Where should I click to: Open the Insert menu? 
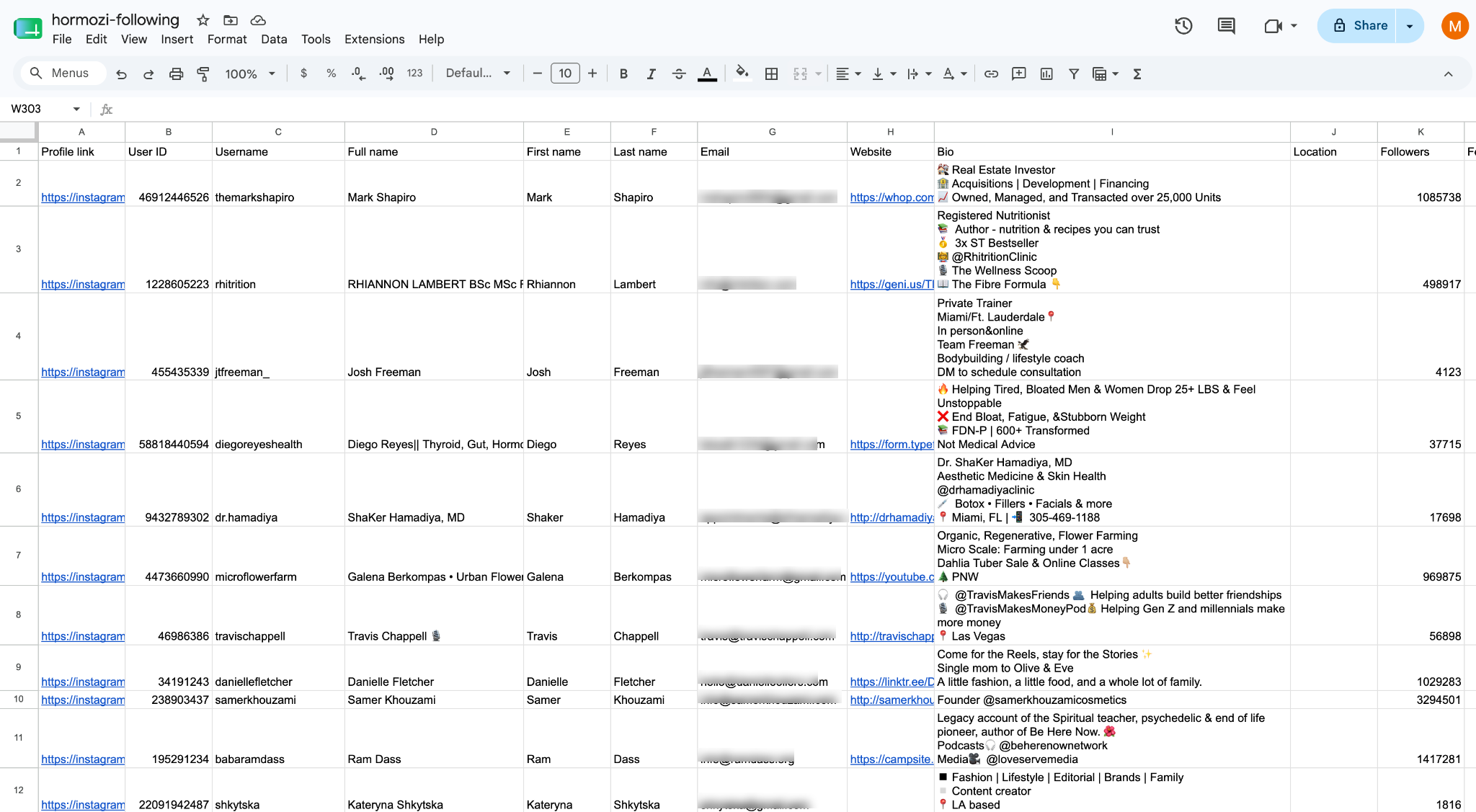177,39
